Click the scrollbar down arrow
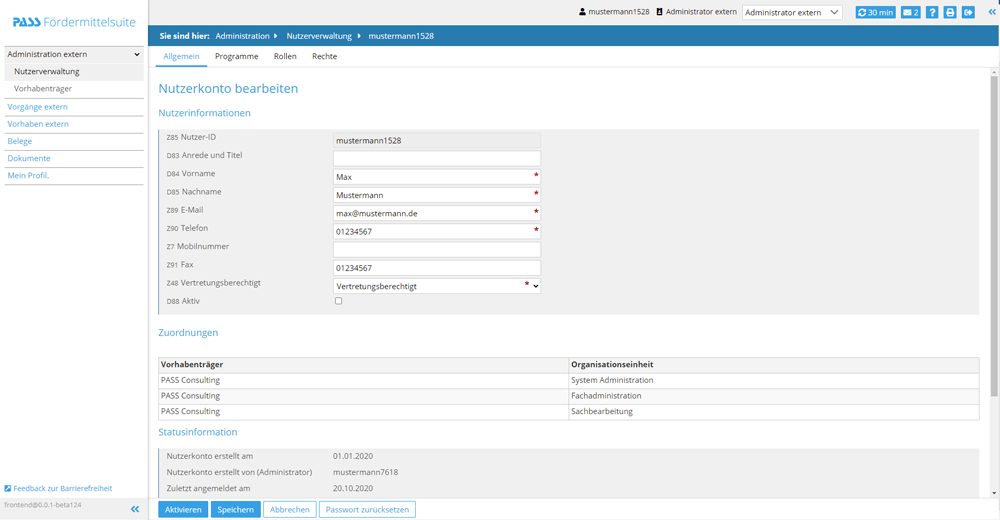The width and height of the screenshot is (1000, 520). click(x=994, y=493)
